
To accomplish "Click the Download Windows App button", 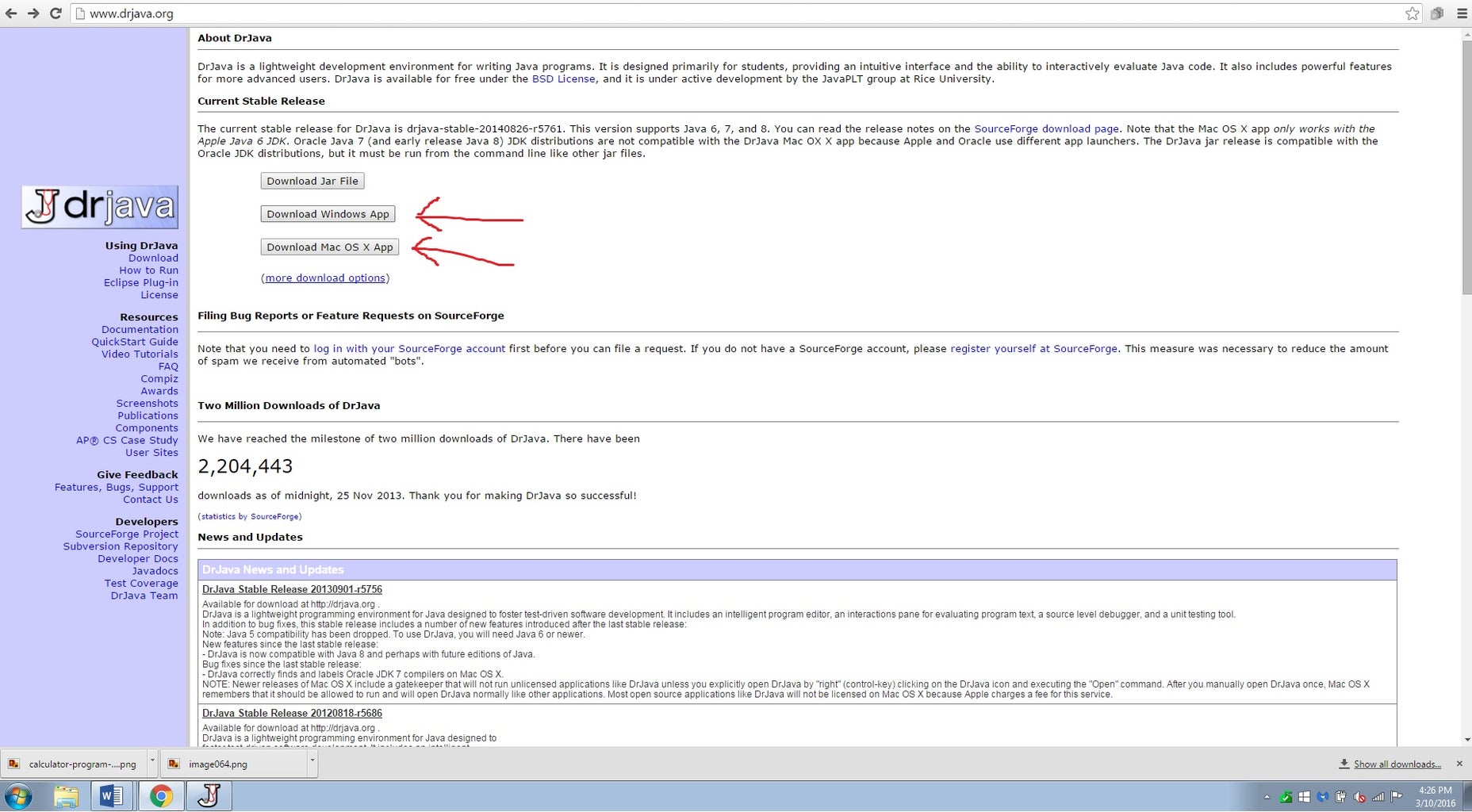I will [328, 214].
